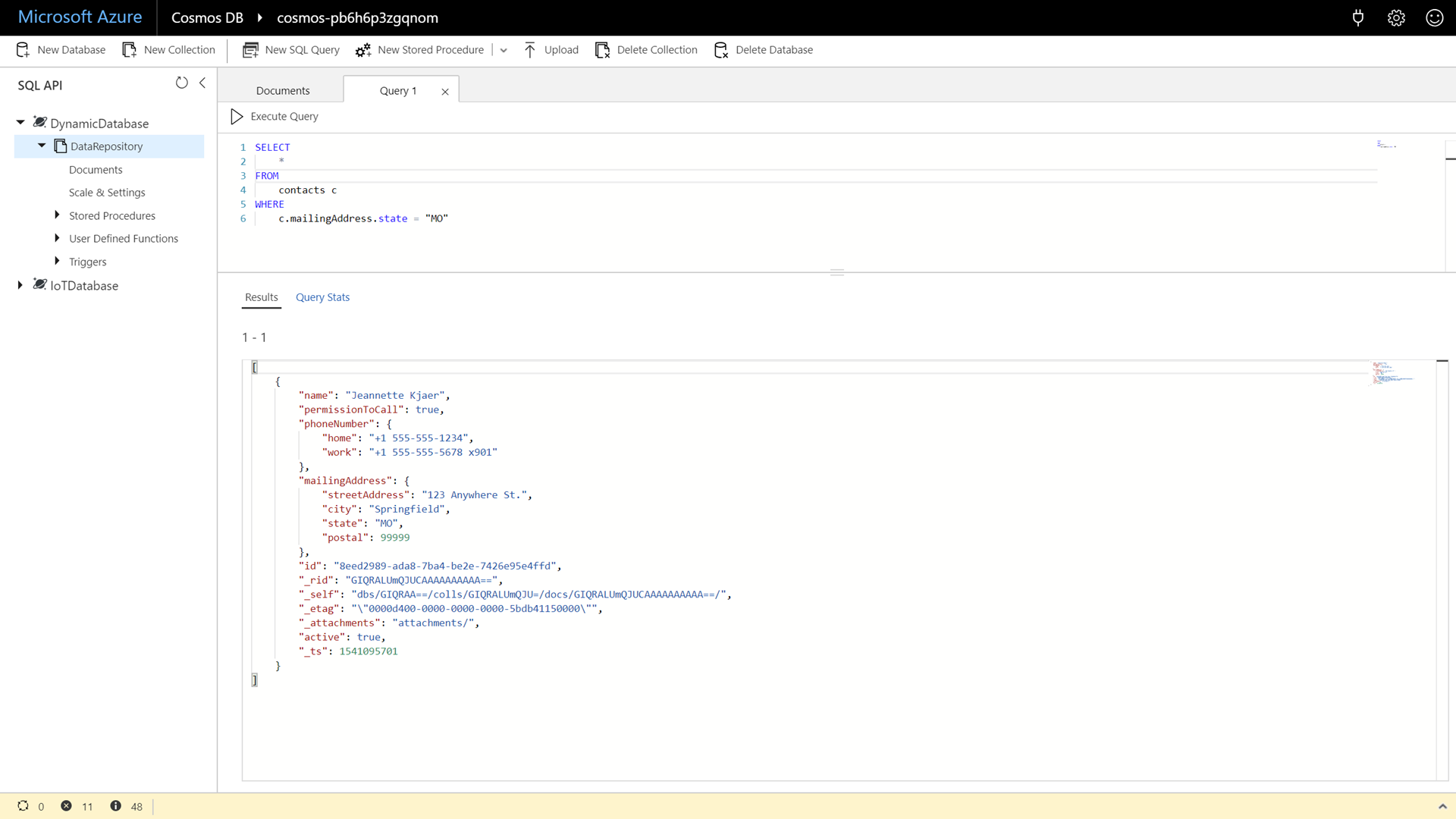Click the refresh icon in SQL API panel
Viewport: 1456px width, 819px height.
coord(181,83)
